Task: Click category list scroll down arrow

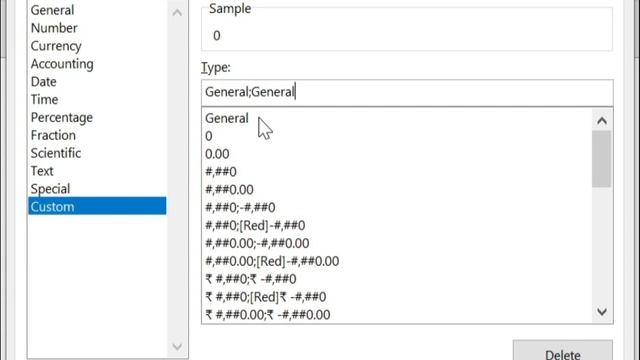Action: tap(177, 347)
